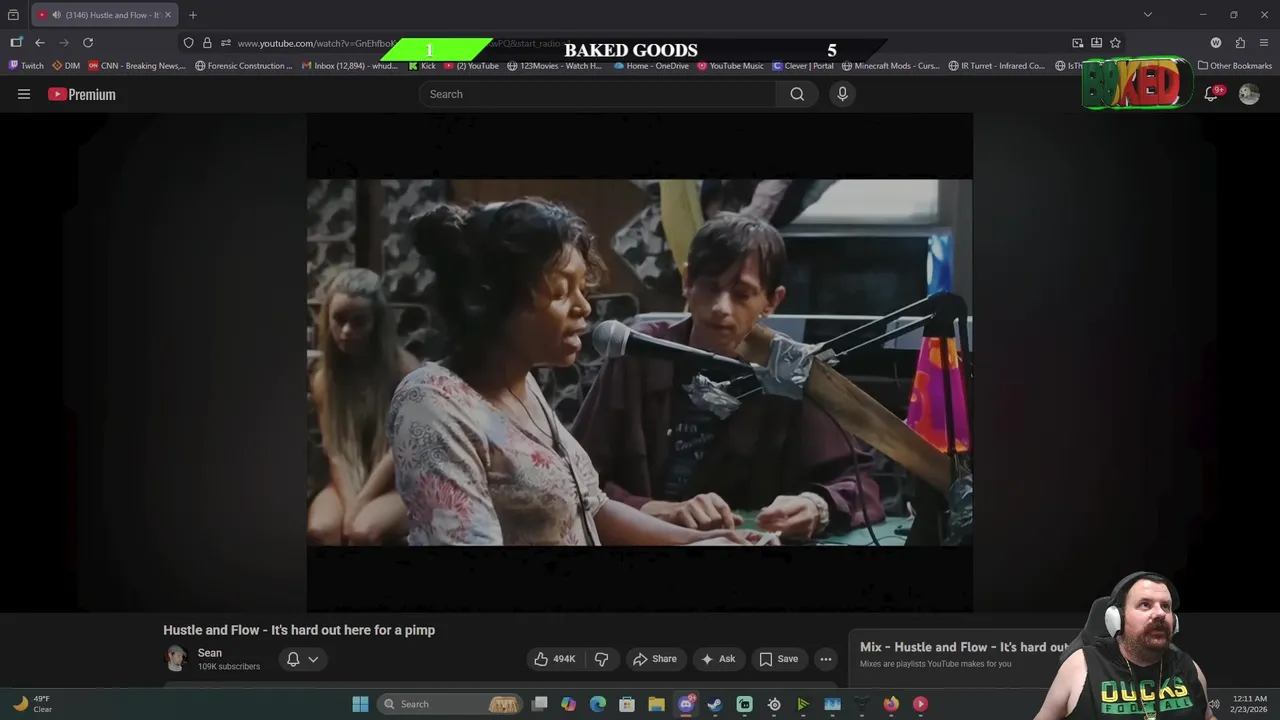
Task: Click the video player frame
Action: click(x=639, y=362)
